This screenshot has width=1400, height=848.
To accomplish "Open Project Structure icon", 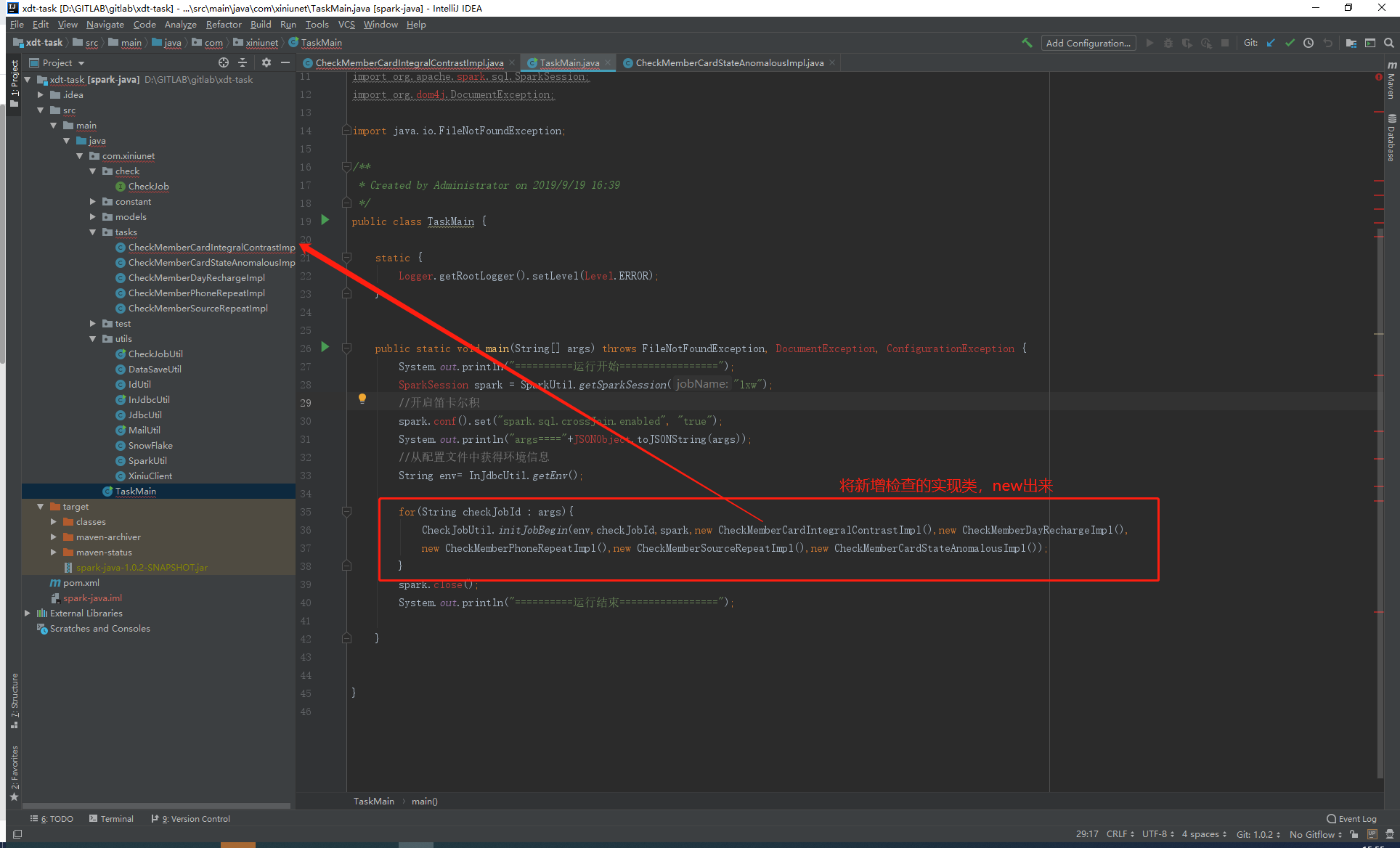I will [x=1351, y=43].
